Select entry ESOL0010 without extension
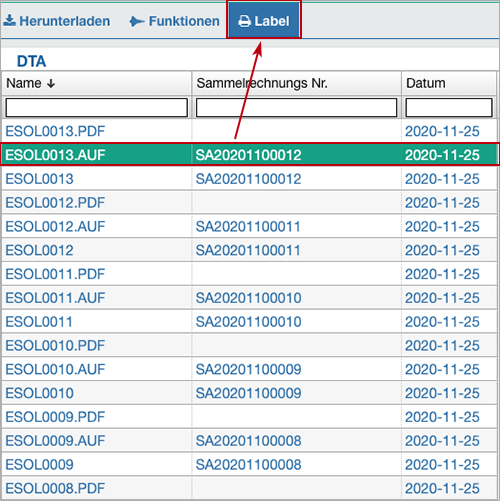This screenshot has height=501, width=500. pos(39,393)
